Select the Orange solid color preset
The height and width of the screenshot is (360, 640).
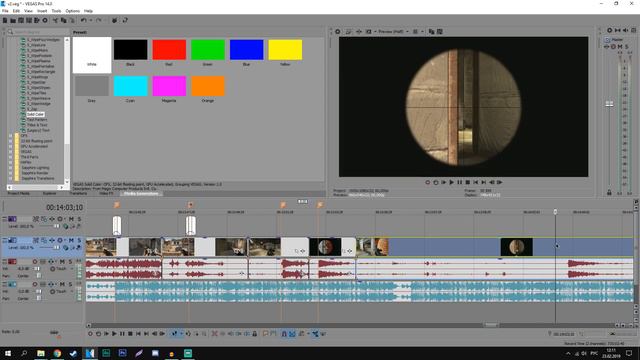click(208, 86)
